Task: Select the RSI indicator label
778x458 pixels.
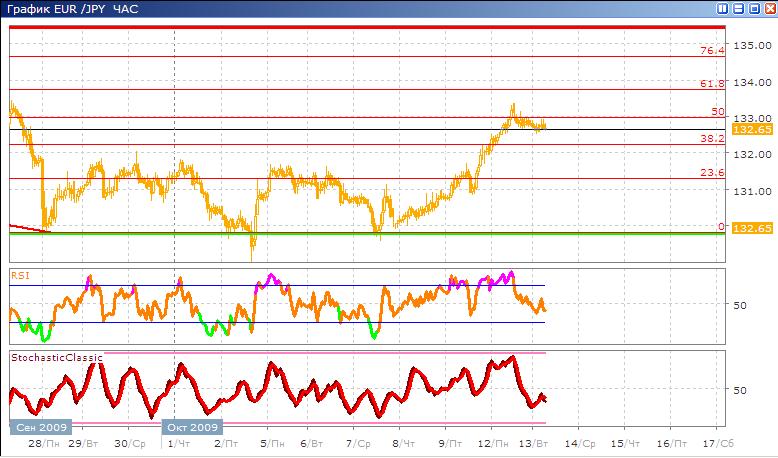Action: click(19, 273)
